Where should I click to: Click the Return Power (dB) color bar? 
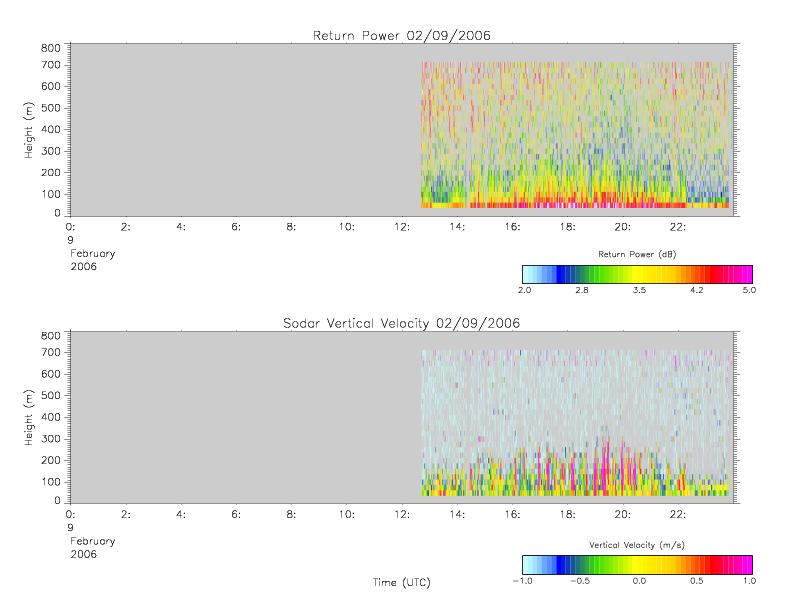pos(637,274)
